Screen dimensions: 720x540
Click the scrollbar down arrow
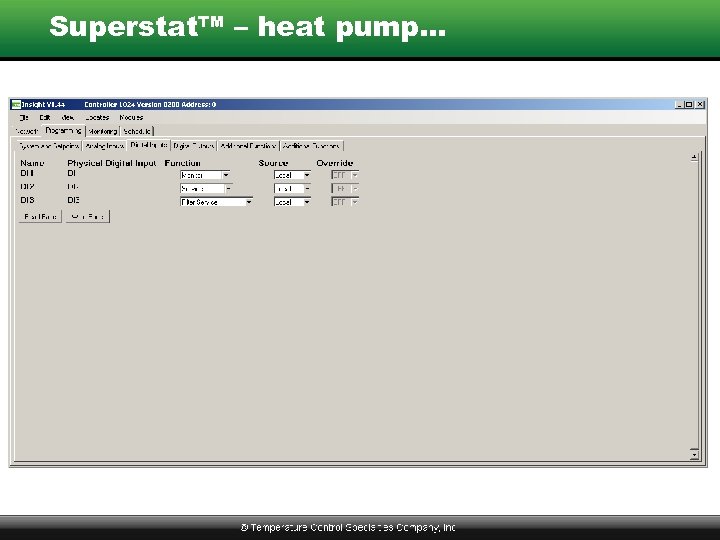tap(694, 454)
